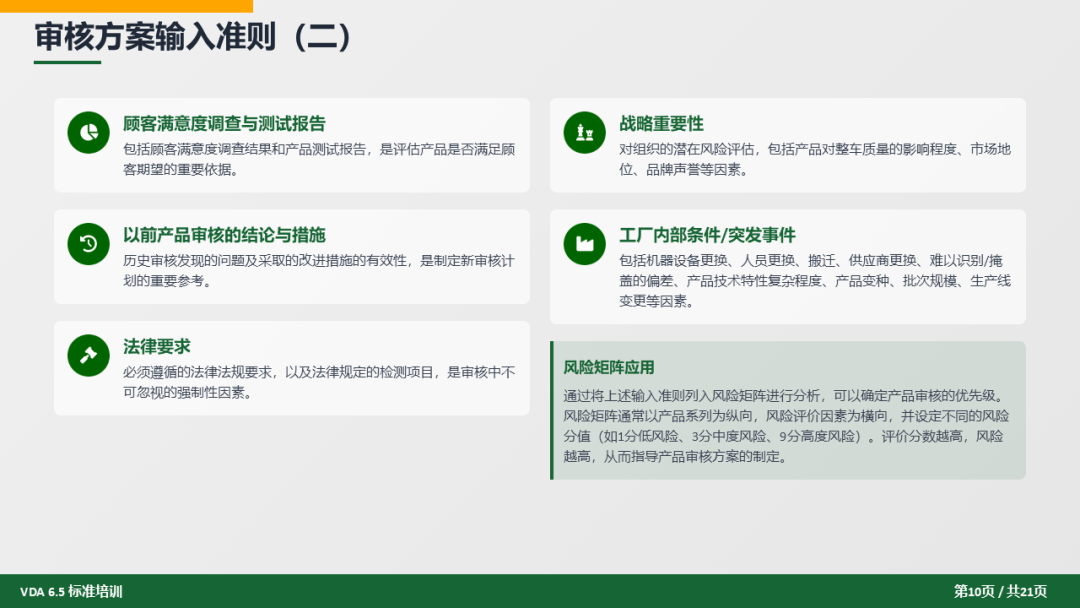Click the orange accent bar above the title
This screenshot has height=608, width=1080.
click(126, 5)
